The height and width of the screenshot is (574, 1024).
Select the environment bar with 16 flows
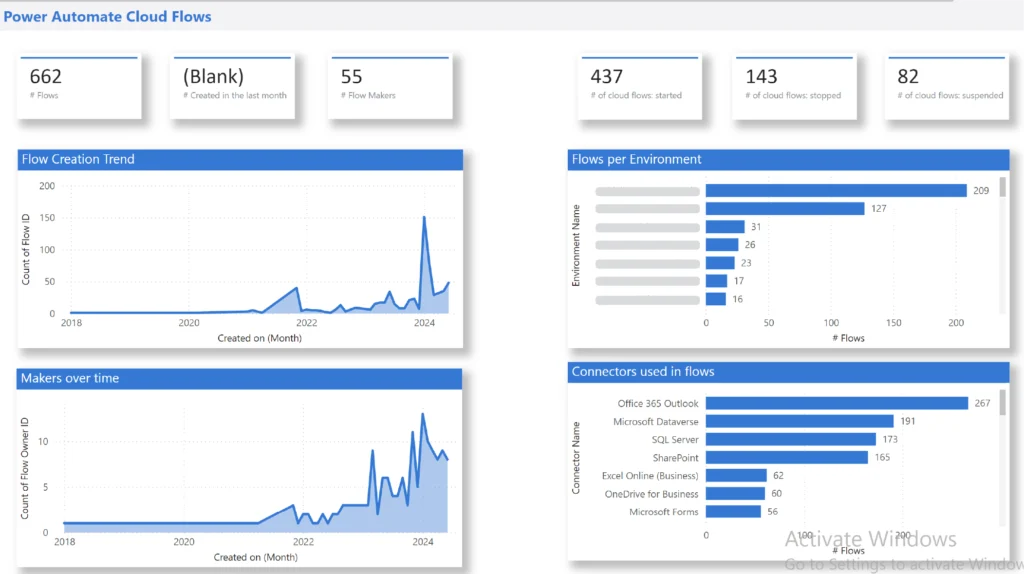pyautogui.click(x=716, y=299)
